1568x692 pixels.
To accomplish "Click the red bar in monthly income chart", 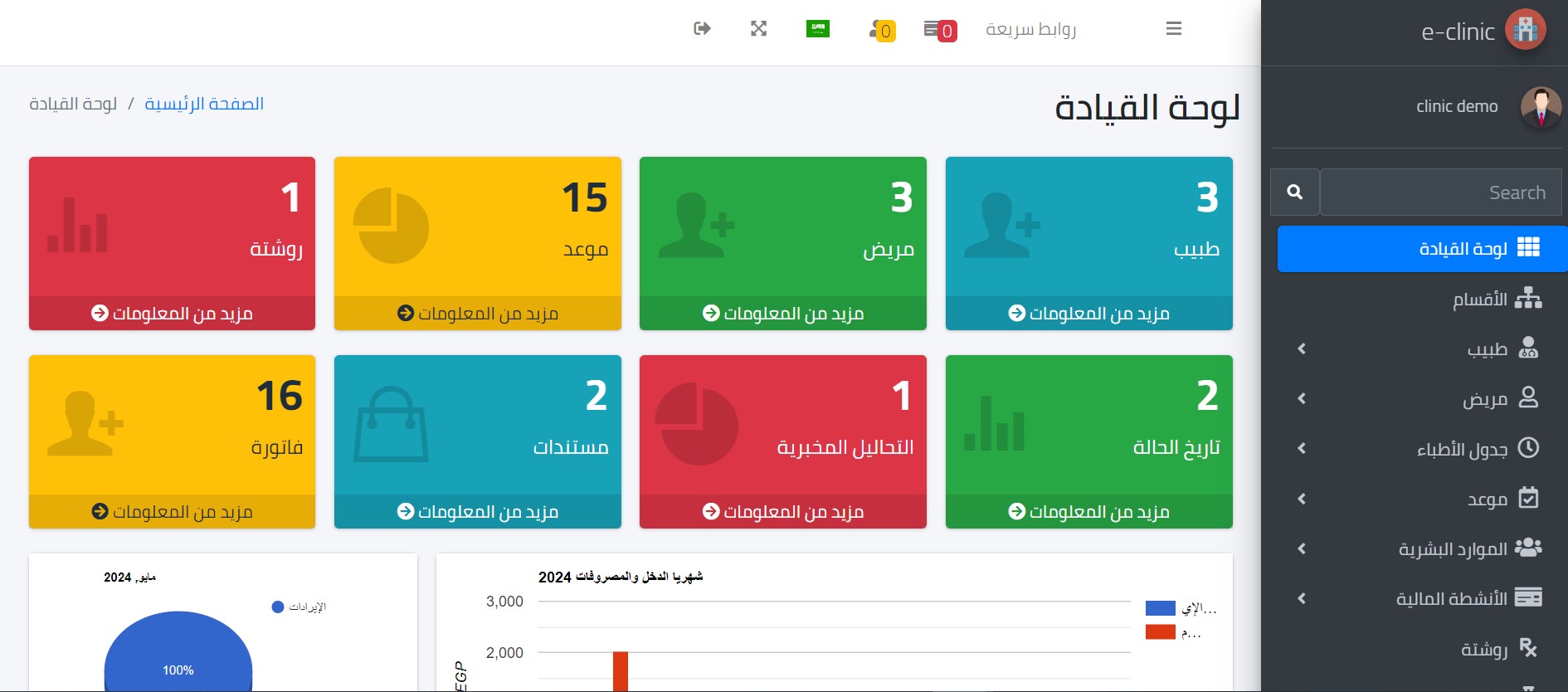I will tap(621, 671).
